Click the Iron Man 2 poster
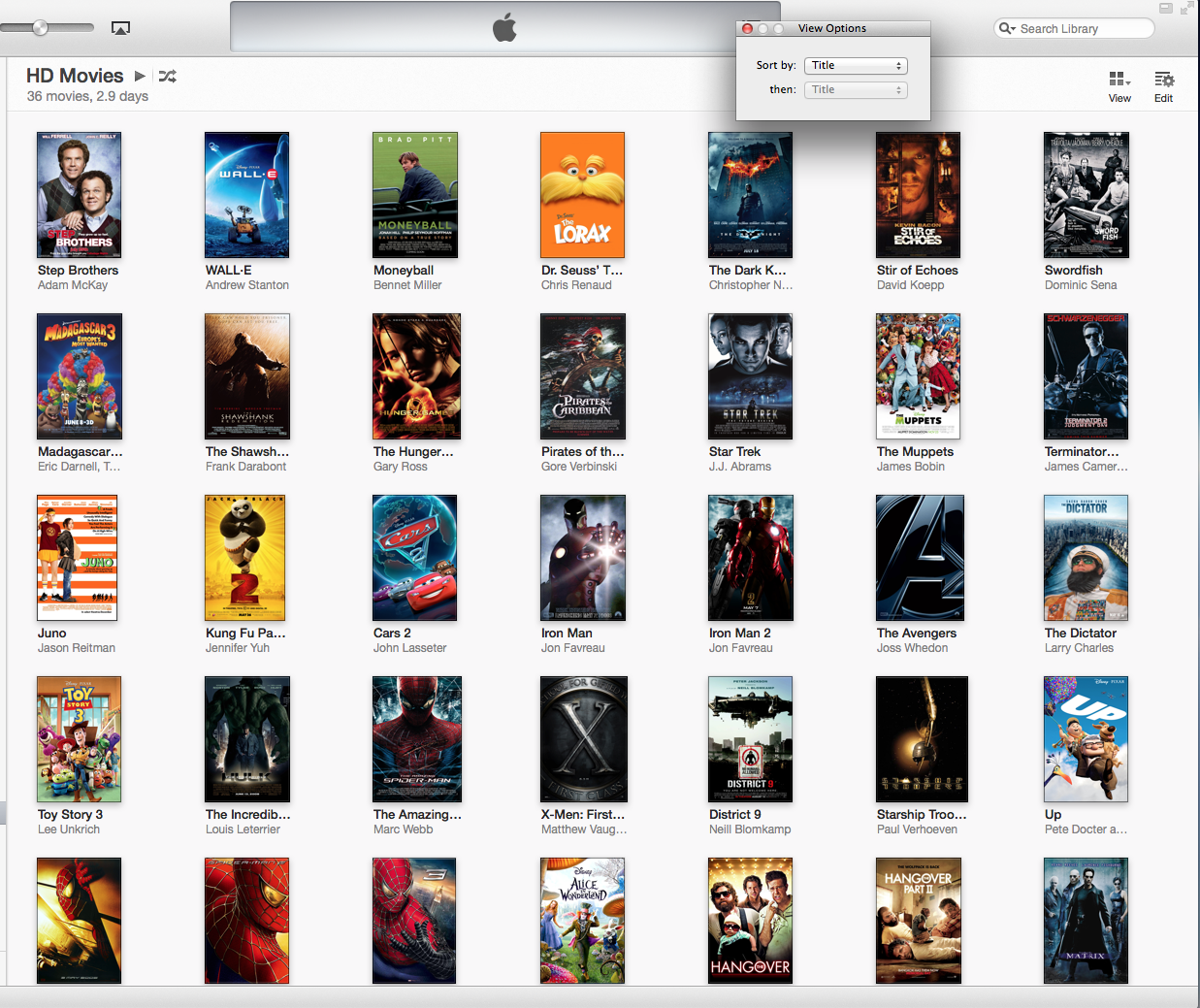The image size is (1200, 1008). (x=751, y=558)
